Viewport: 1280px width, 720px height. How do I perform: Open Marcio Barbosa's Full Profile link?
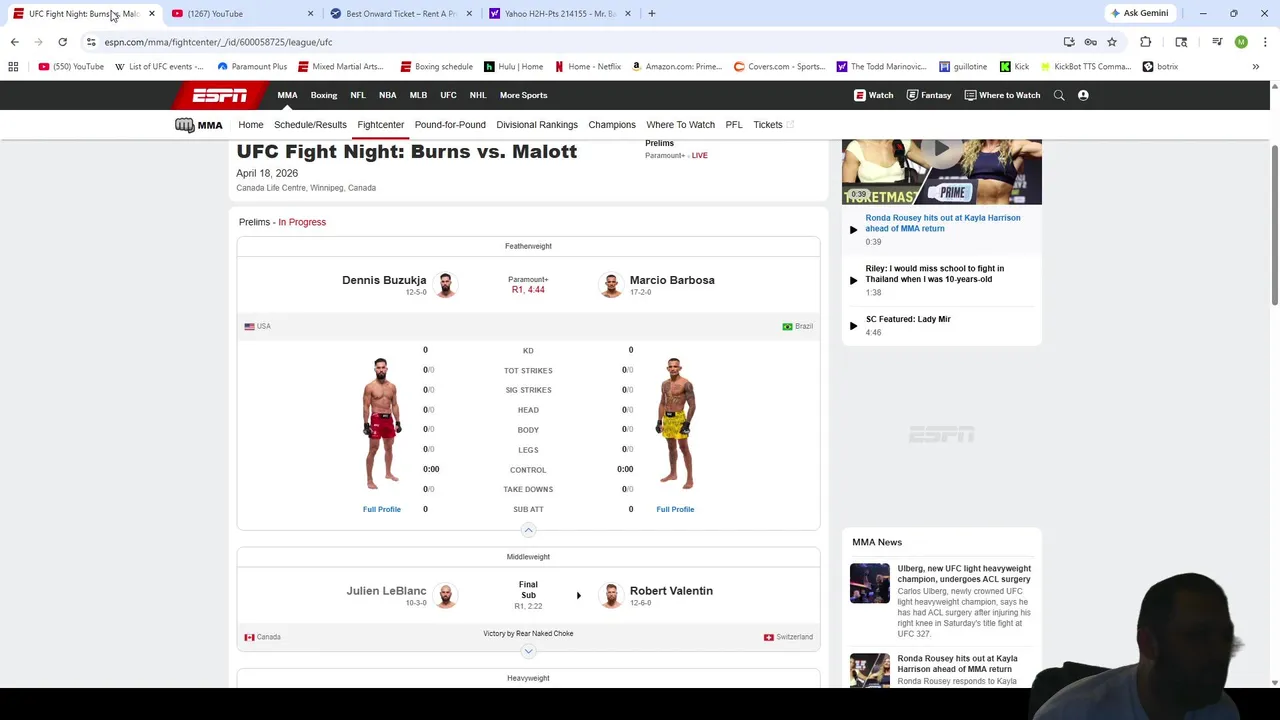pos(675,510)
